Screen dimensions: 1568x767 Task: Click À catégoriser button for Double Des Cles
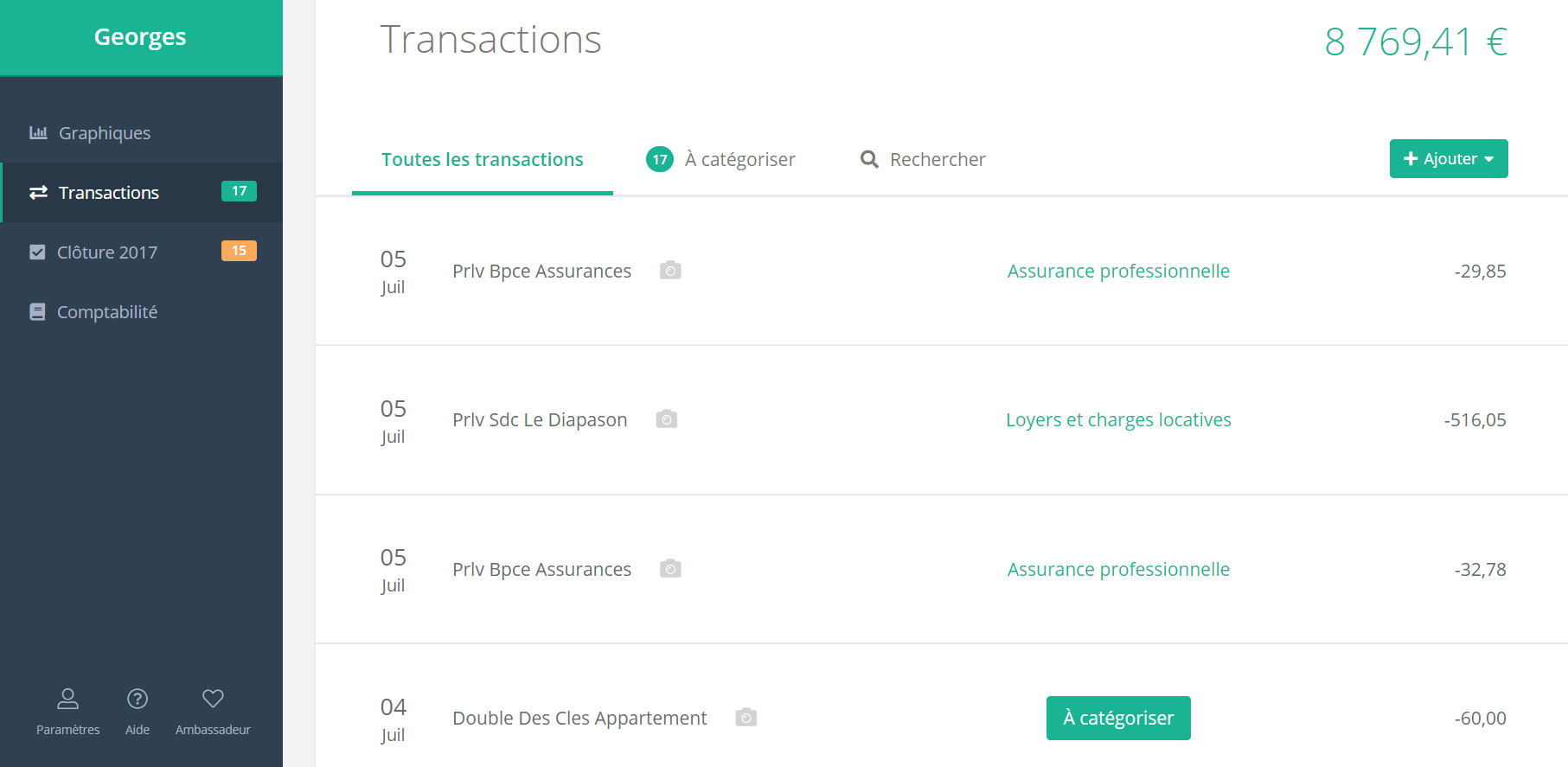tap(1118, 718)
